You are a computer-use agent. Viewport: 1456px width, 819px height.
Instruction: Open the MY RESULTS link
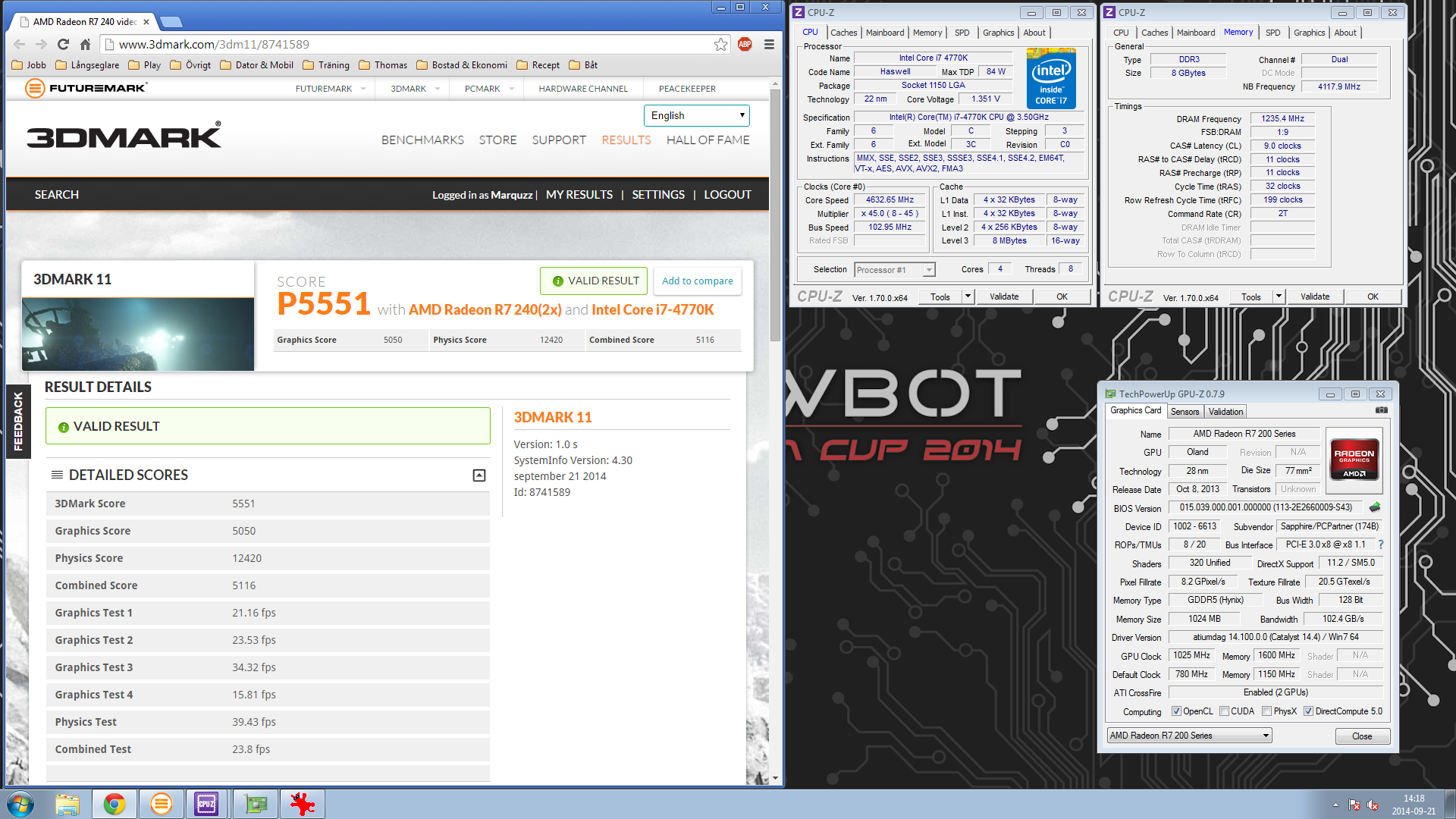click(x=579, y=195)
